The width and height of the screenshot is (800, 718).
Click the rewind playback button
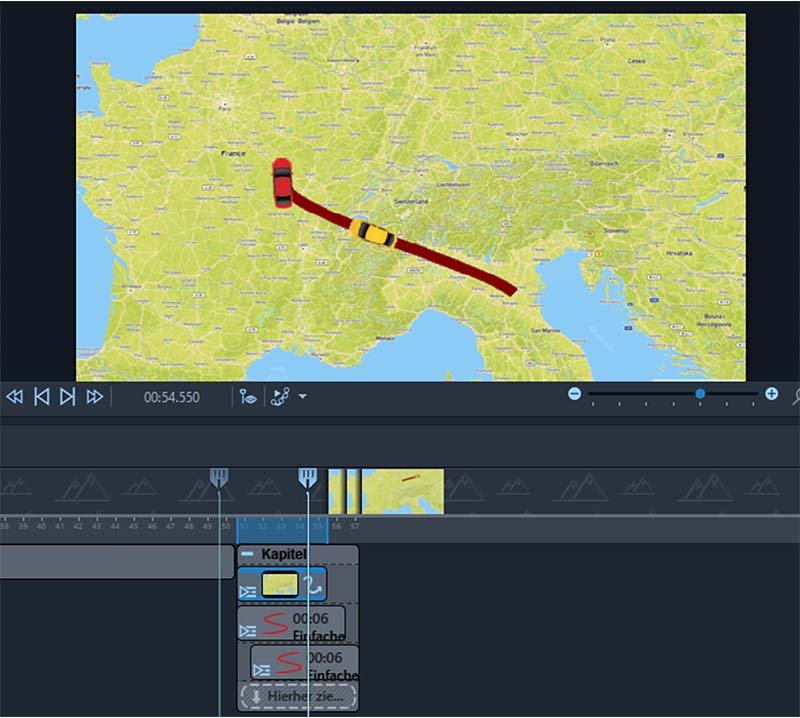tap(15, 397)
